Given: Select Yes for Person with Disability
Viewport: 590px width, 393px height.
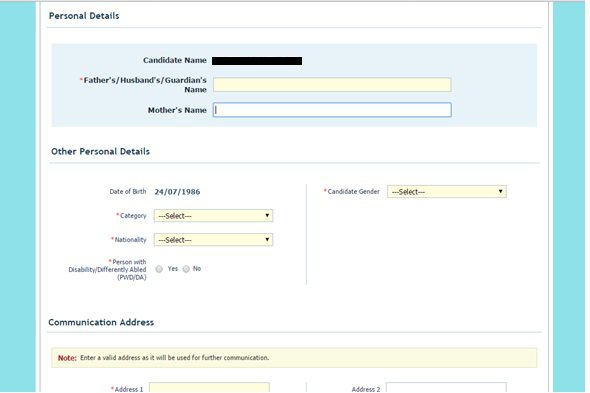Looking at the screenshot, I should click(159, 269).
